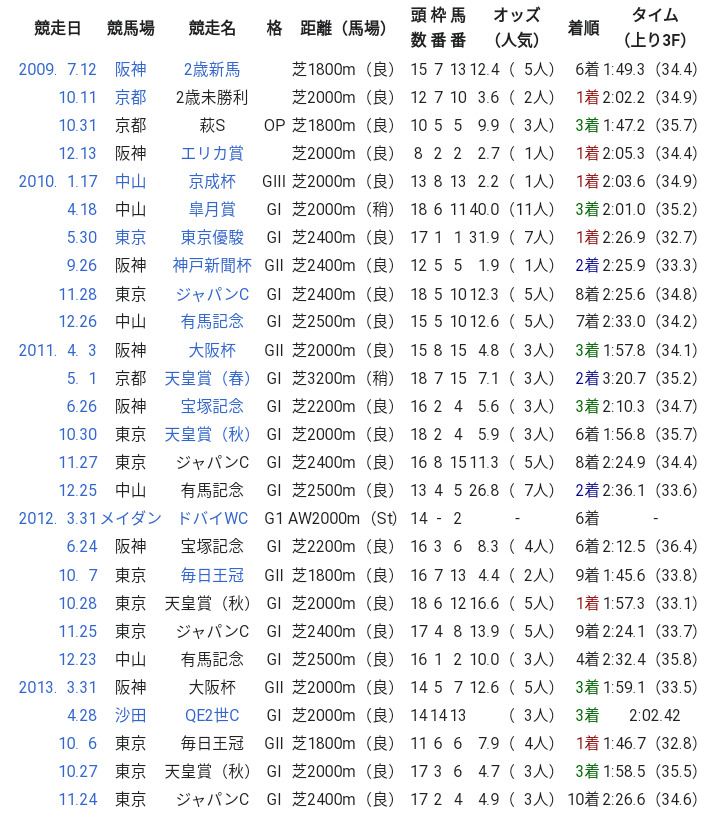Image resolution: width=708 pixels, height=817 pixels.
Task: Click the 5.30 date link
Action: pyautogui.click(x=82, y=238)
